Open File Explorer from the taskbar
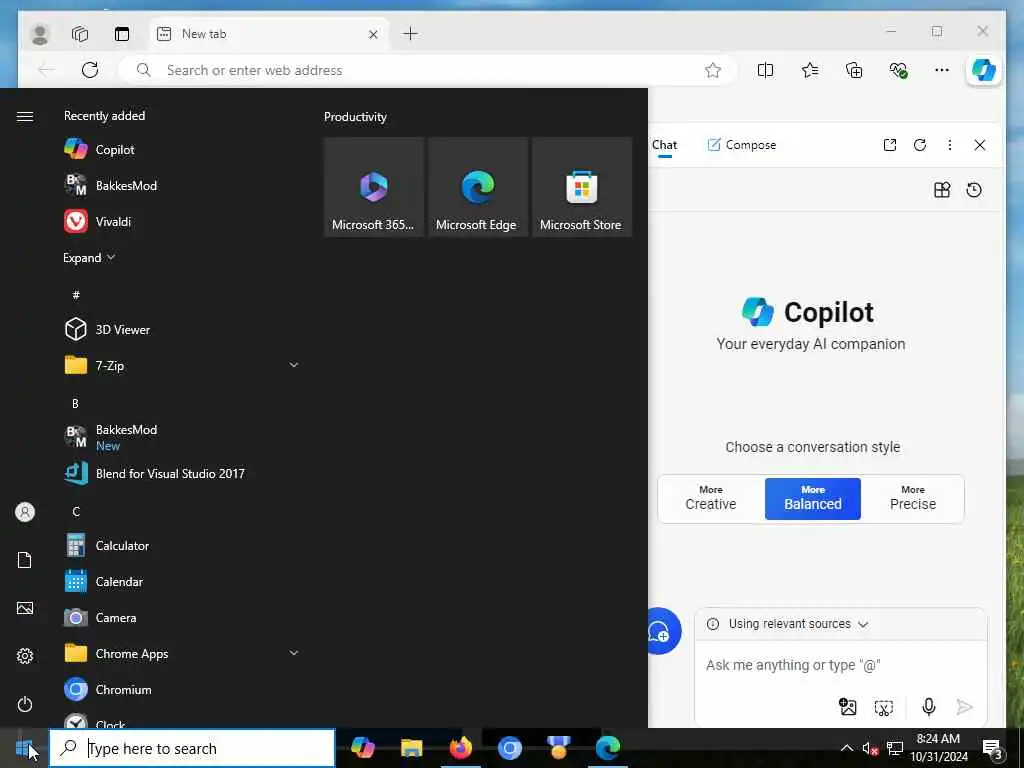 (x=411, y=748)
